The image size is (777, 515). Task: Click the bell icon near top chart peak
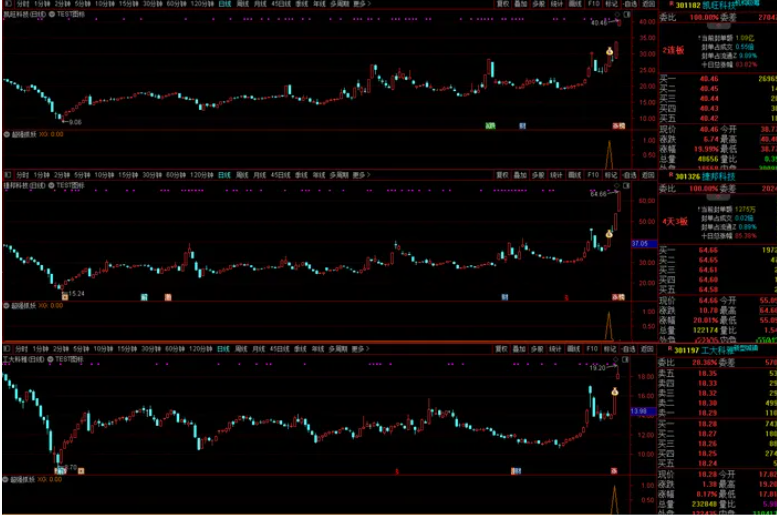[x=608, y=51]
